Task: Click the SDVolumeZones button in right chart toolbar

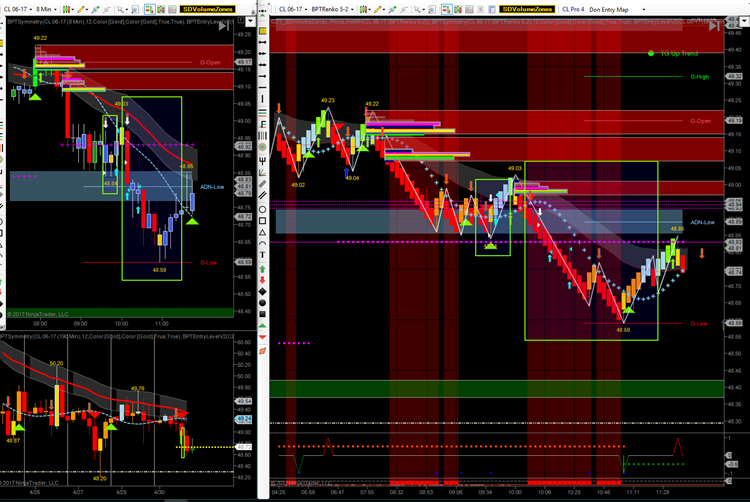Action: click(x=527, y=9)
